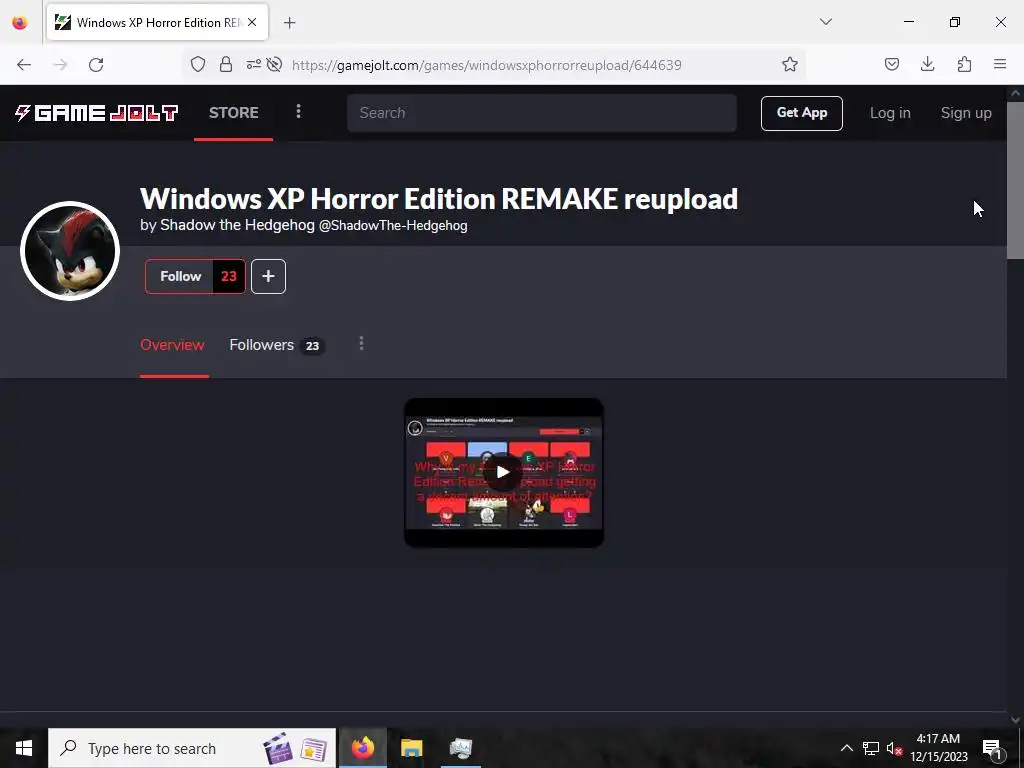The height and width of the screenshot is (768, 1024).
Task: Open the notification center icon
Action: point(992,748)
